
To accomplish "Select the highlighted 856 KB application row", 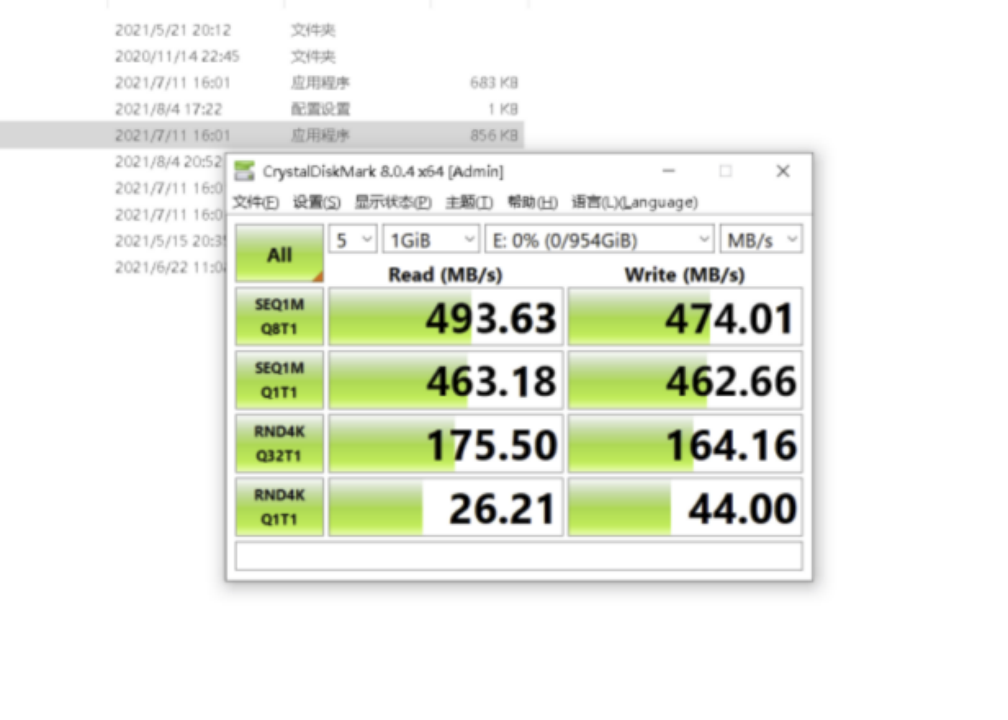I will click(262, 136).
